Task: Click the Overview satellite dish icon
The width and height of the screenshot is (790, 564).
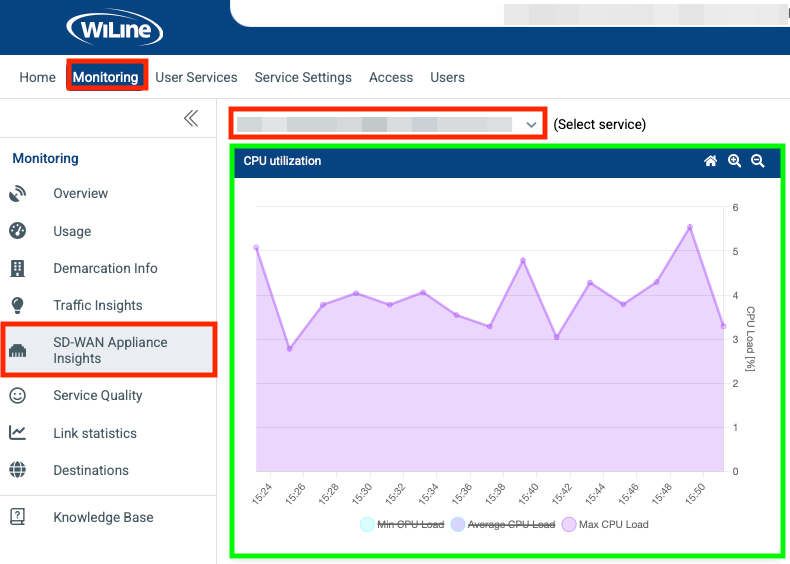Action: pyautogui.click(x=17, y=194)
